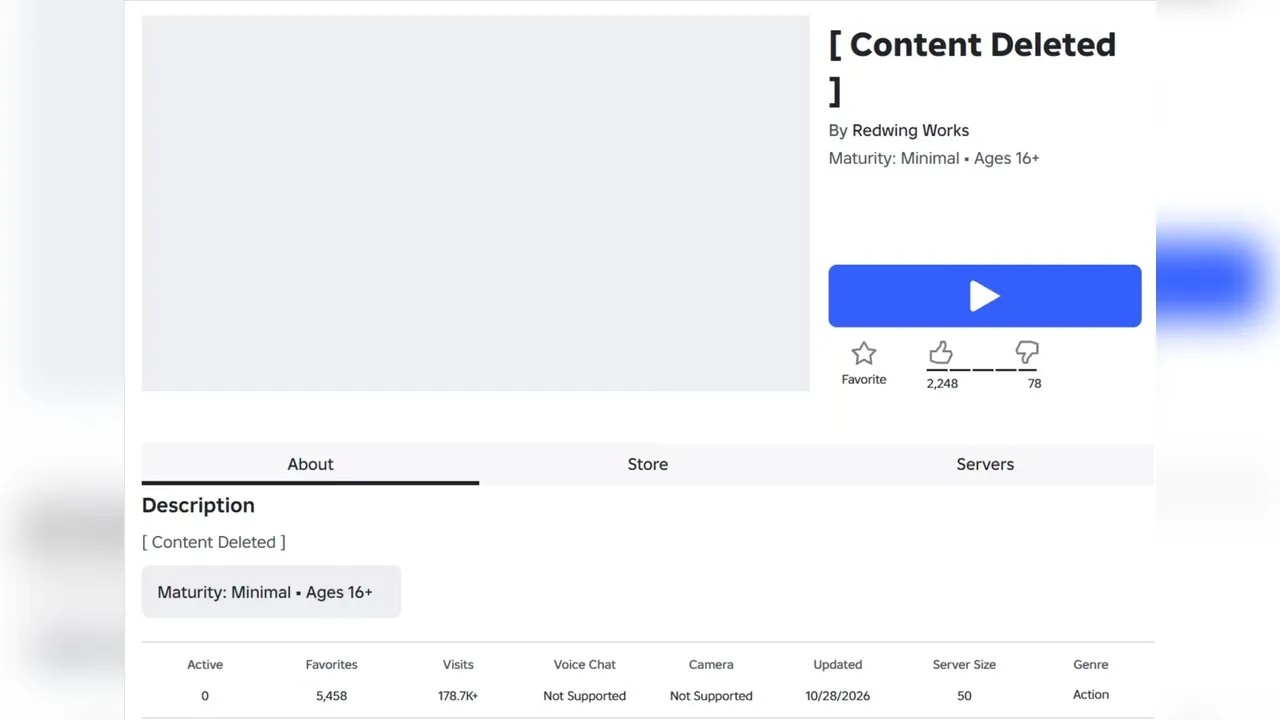Switch to the About tab
The image size is (1280, 720).
click(310, 464)
